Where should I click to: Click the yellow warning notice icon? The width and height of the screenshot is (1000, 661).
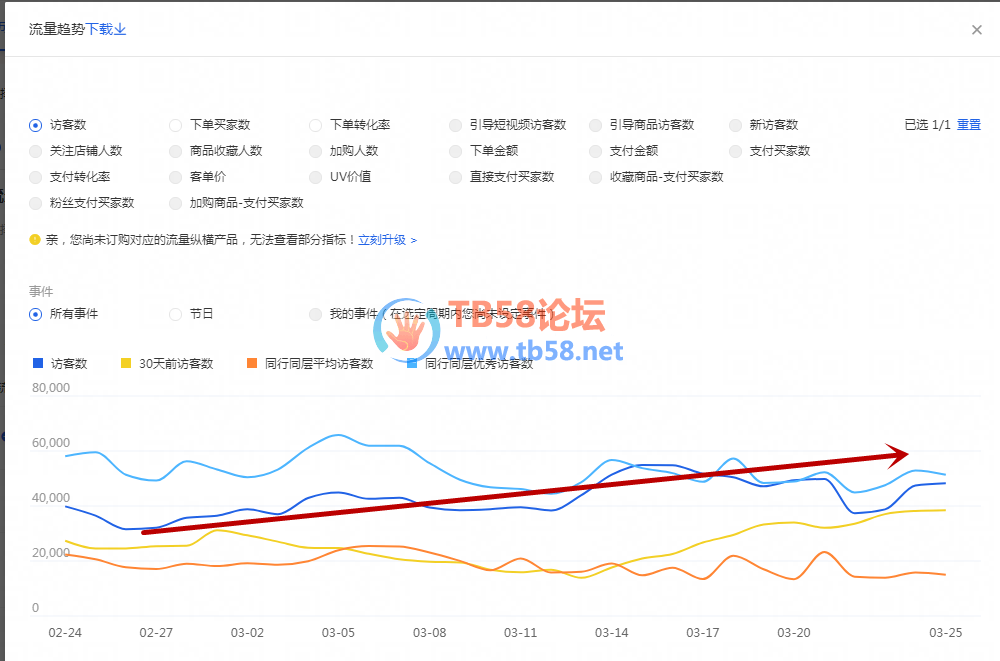point(35,240)
